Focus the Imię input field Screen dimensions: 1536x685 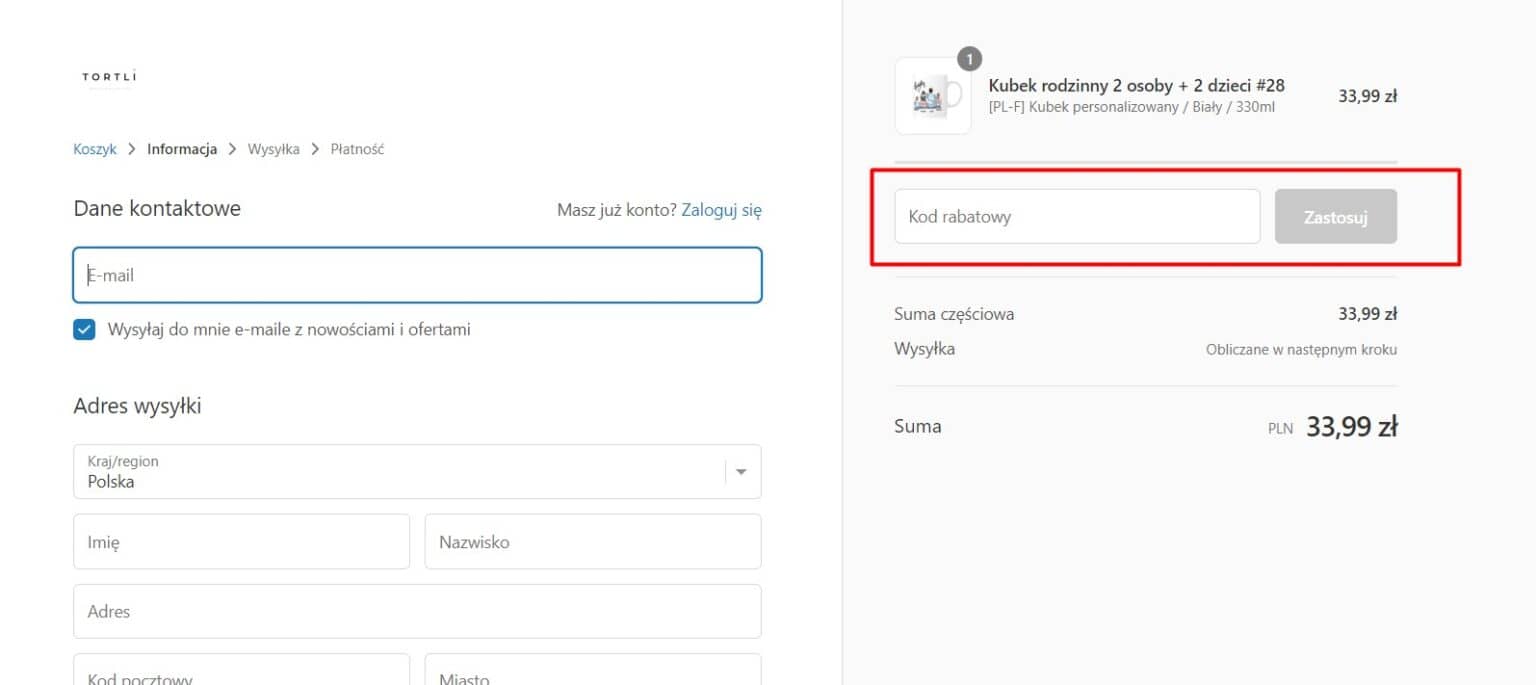pyautogui.click(x=241, y=542)
